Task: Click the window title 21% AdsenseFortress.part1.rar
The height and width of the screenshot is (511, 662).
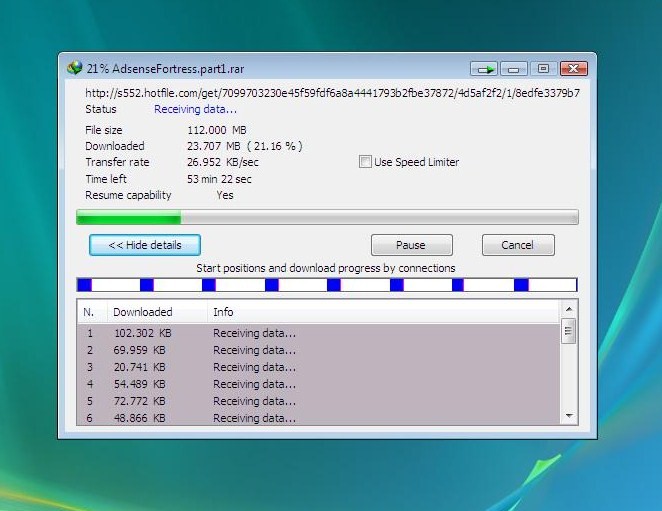Action: [166, 69]
